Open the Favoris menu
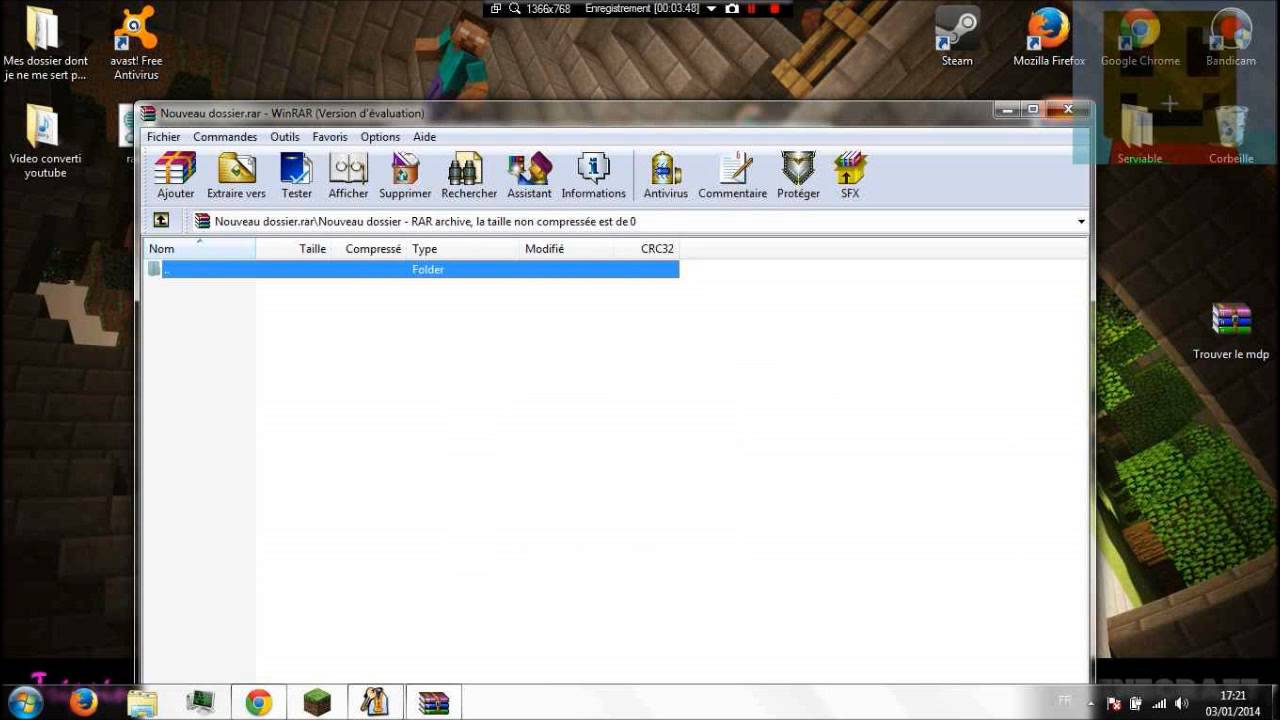This screenshot has height=720, width=1280. pyautogui.click(x=330, y=137)
